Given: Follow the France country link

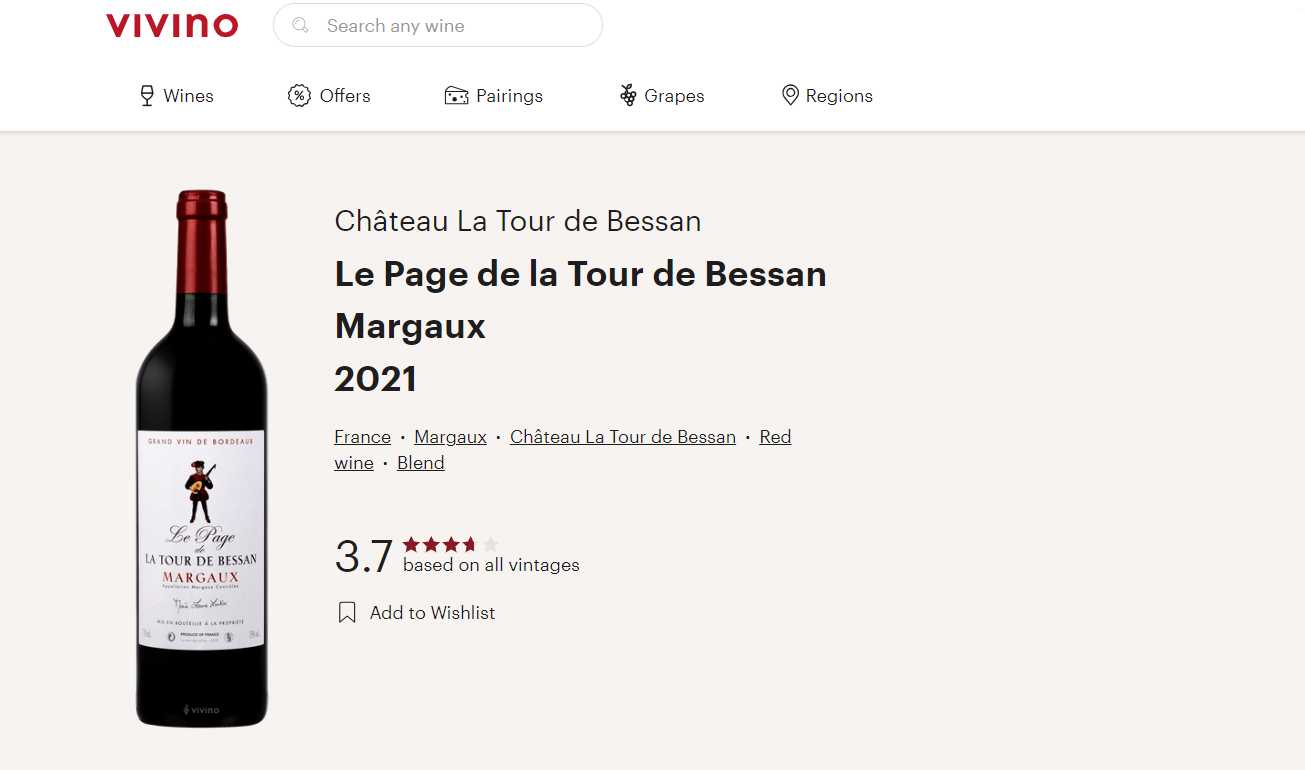Looking at the screenshot, I should (362, 437).
